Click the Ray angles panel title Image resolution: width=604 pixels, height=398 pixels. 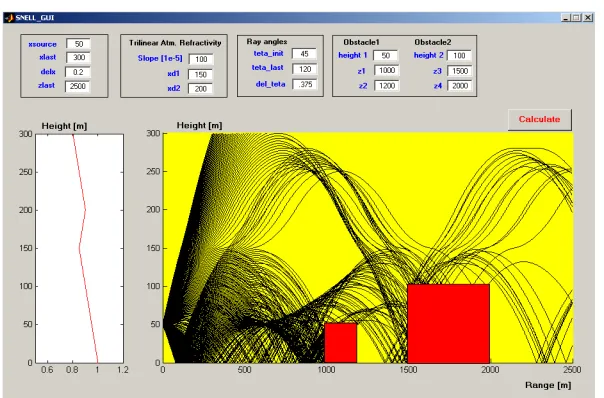point(267,41)
